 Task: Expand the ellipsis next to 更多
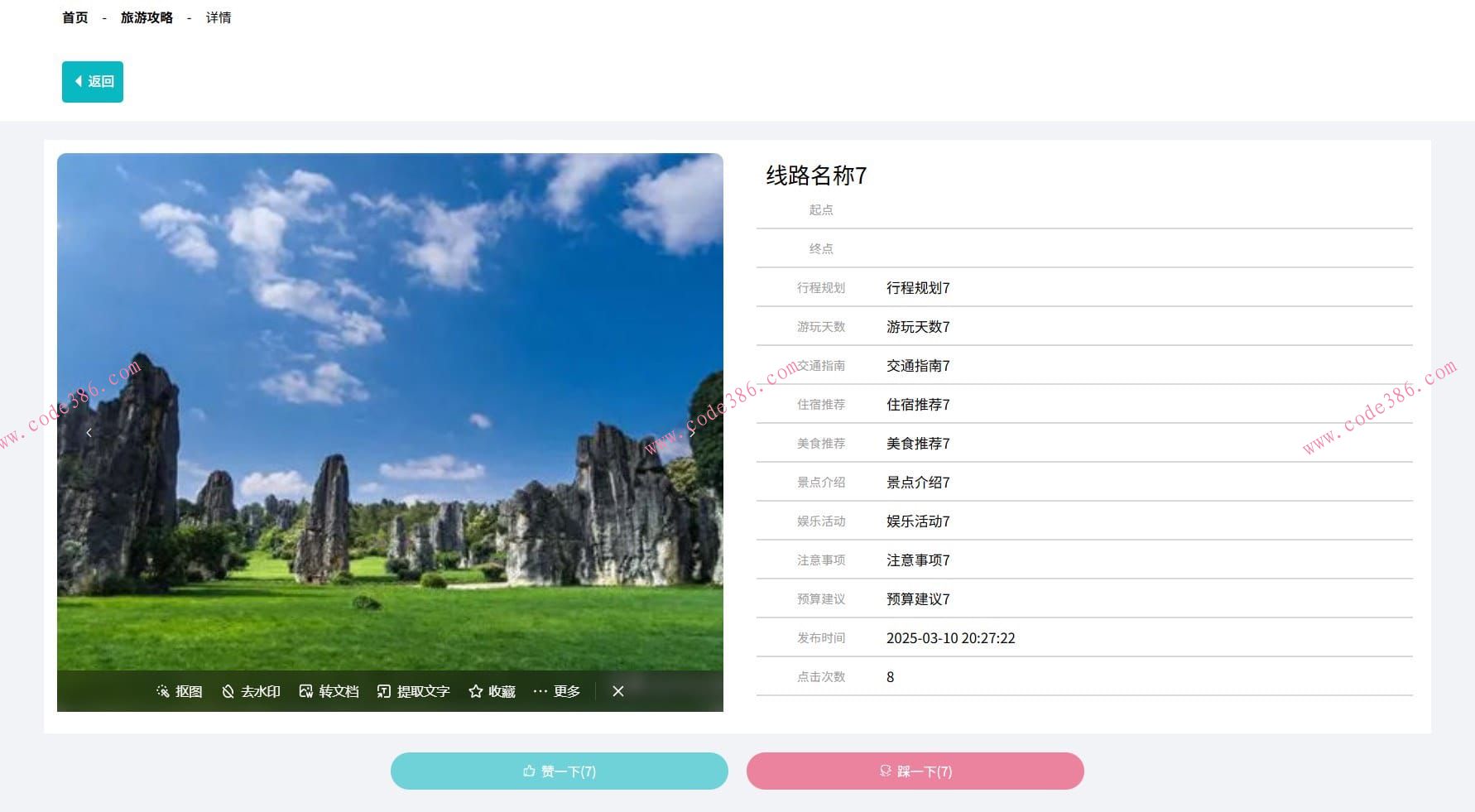click(x=541, y=691)
